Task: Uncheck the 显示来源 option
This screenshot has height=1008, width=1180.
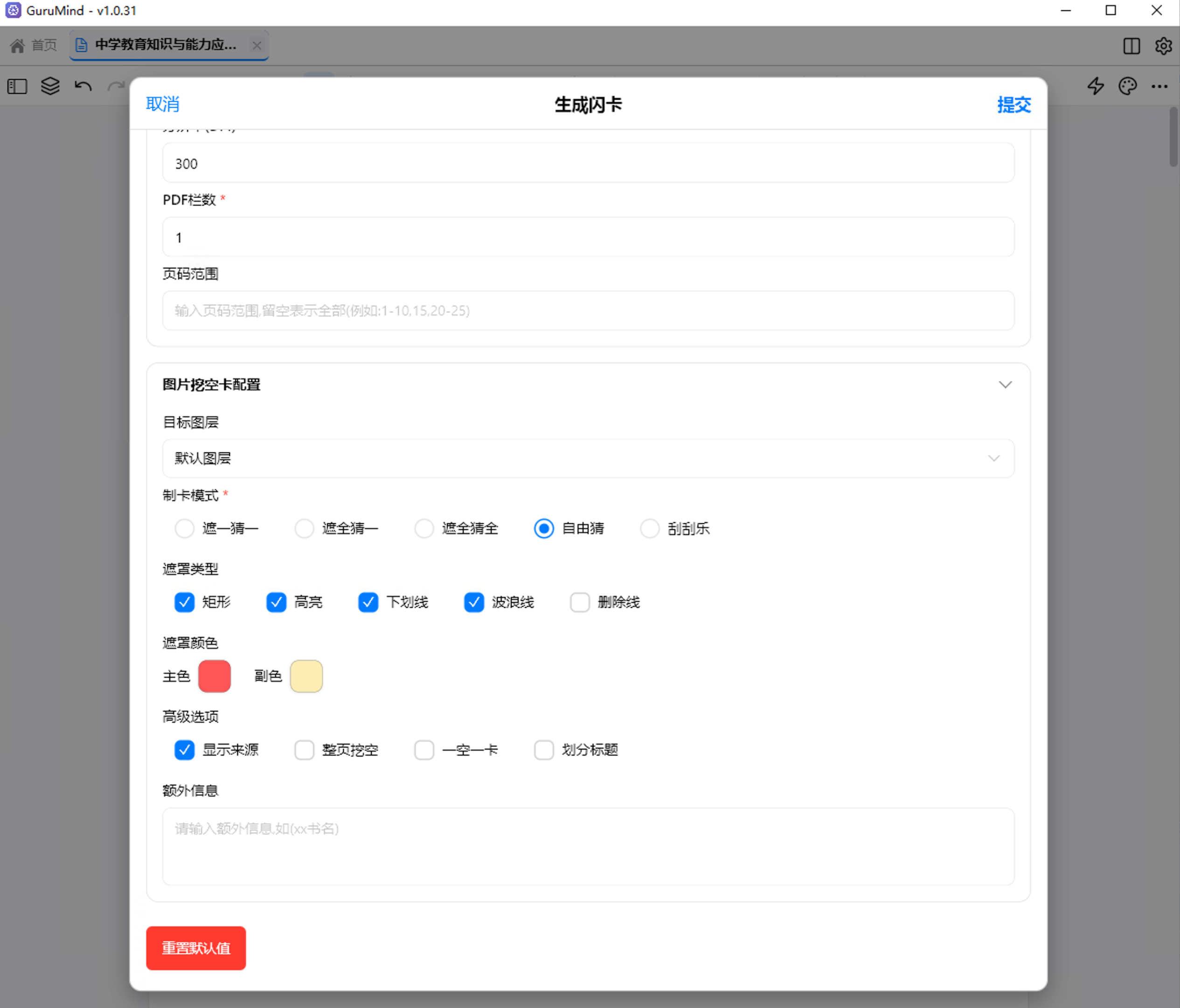Action: pyautogui.click(x=184, y=750)
